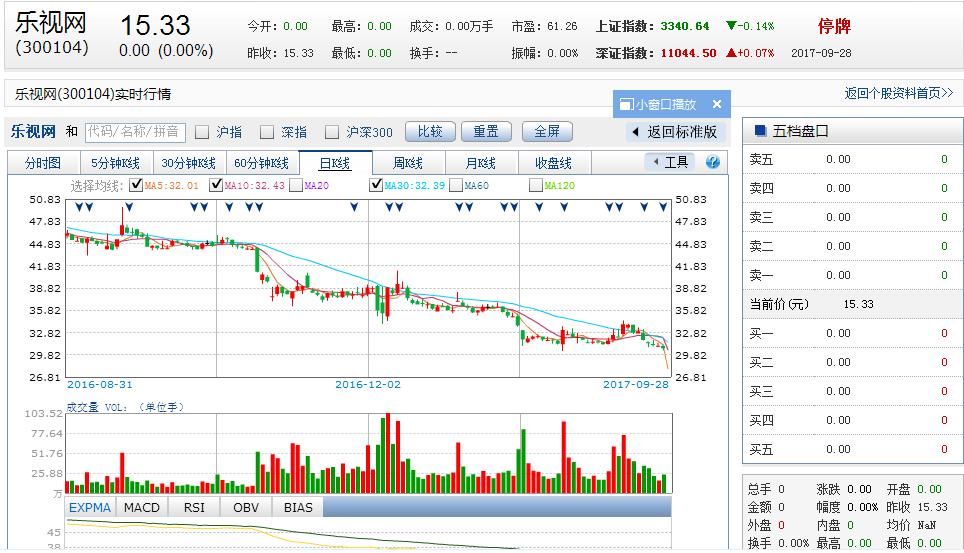The height and width of the screenshot is (553, 964).
Task: Click the 2016-12-02 date label
Action: 368,384
